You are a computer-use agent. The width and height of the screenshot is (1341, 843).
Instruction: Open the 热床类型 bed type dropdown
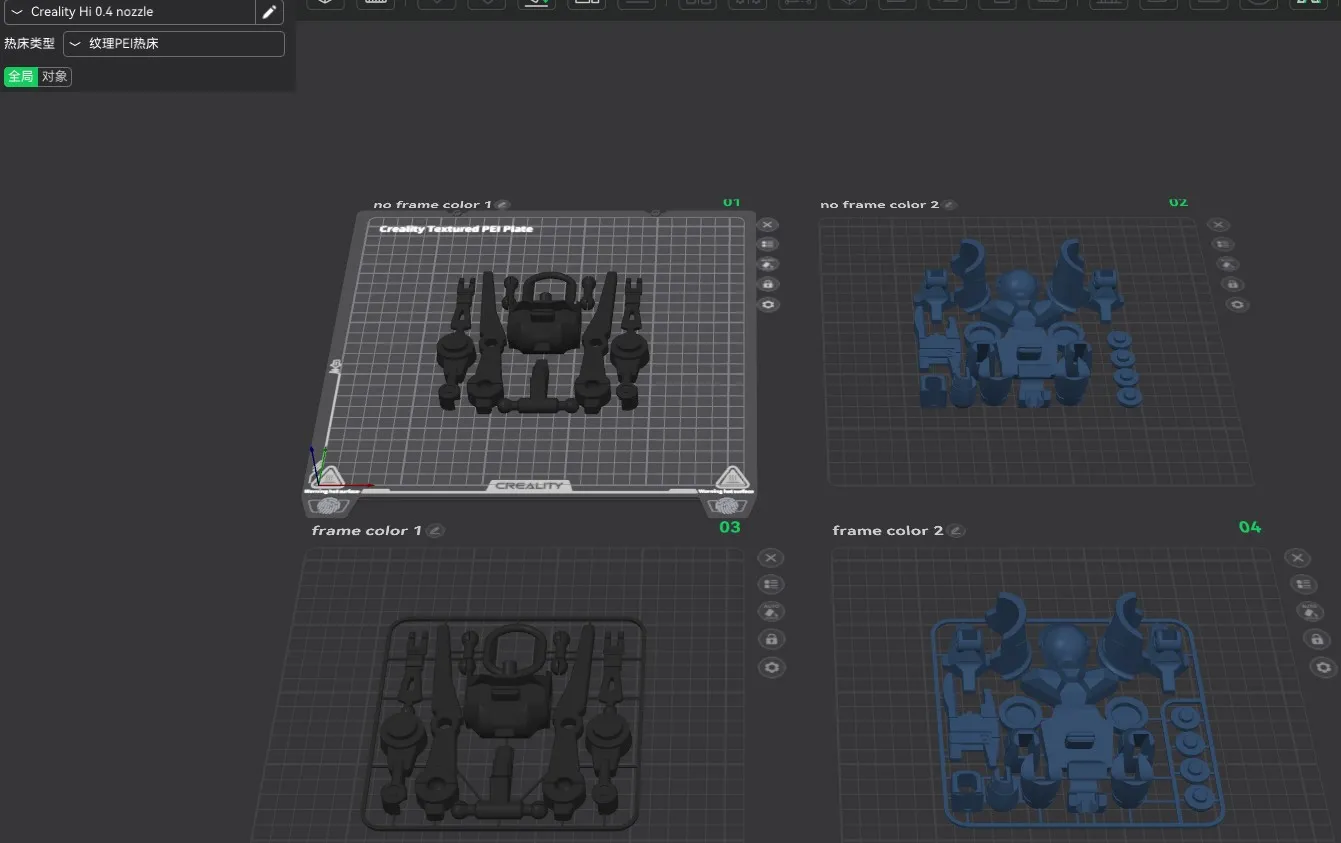pyautogui.click(x=173, y=43)
